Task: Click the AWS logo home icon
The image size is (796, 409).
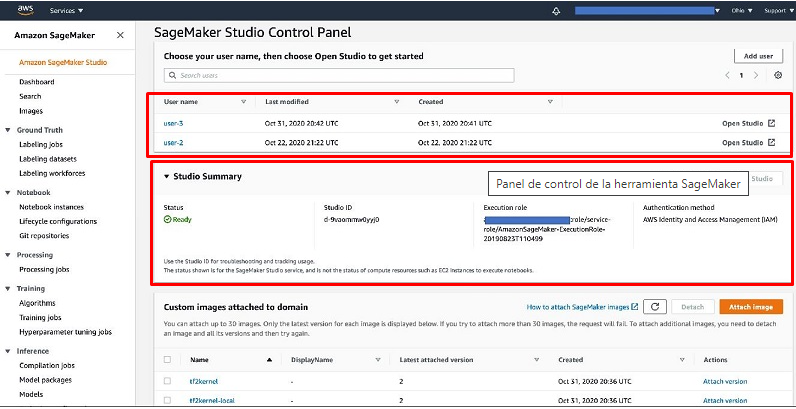Action: coord(25,10)
